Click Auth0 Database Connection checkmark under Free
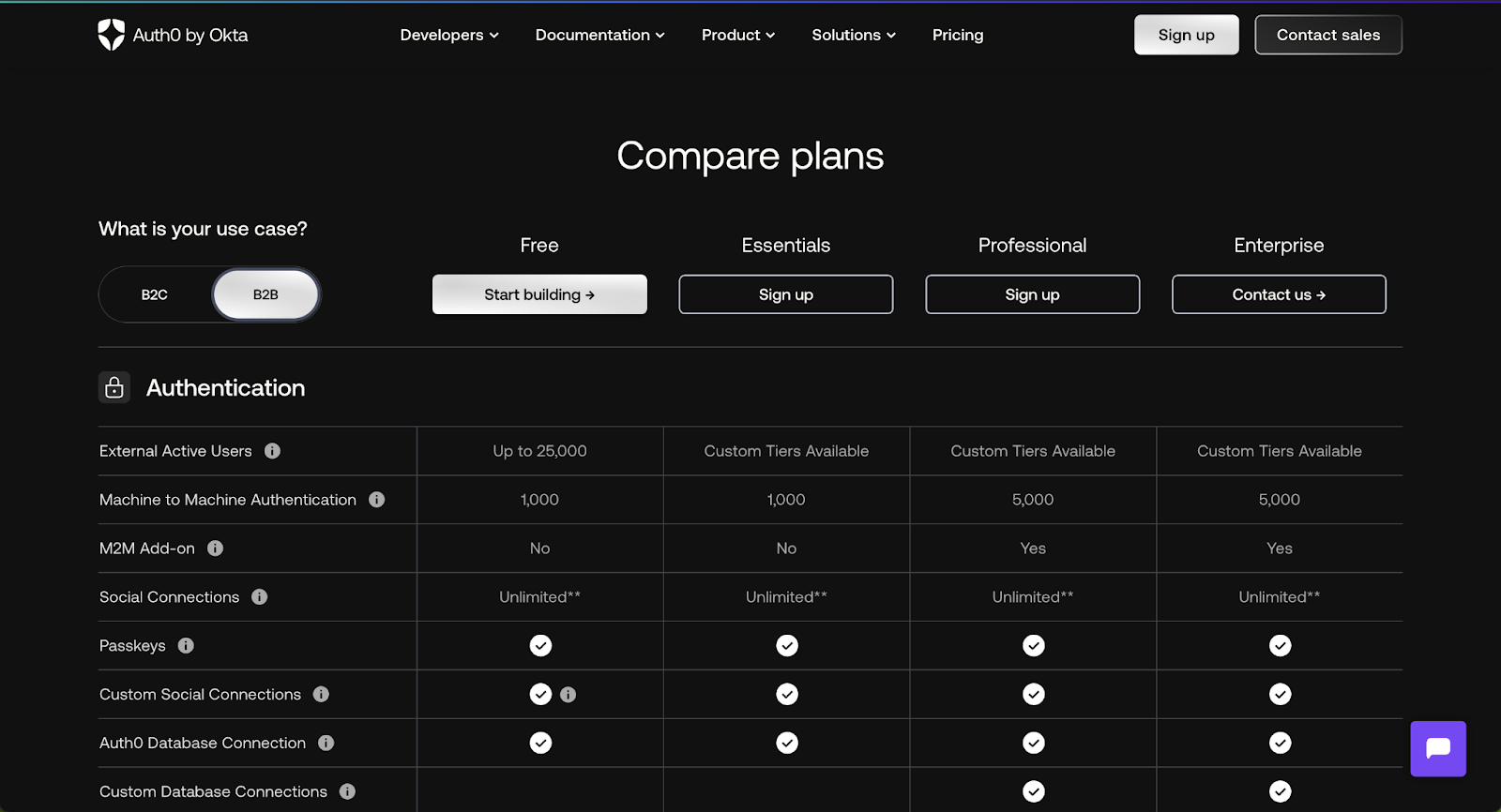 pyautogui.click(x=540, y=744)
